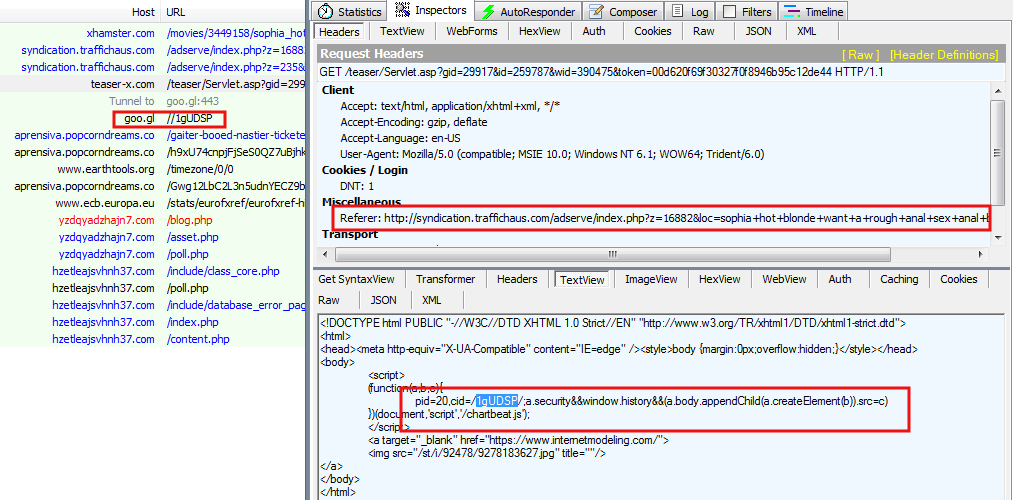
Task: Select the response TextView tab
Action: (582, 280)
